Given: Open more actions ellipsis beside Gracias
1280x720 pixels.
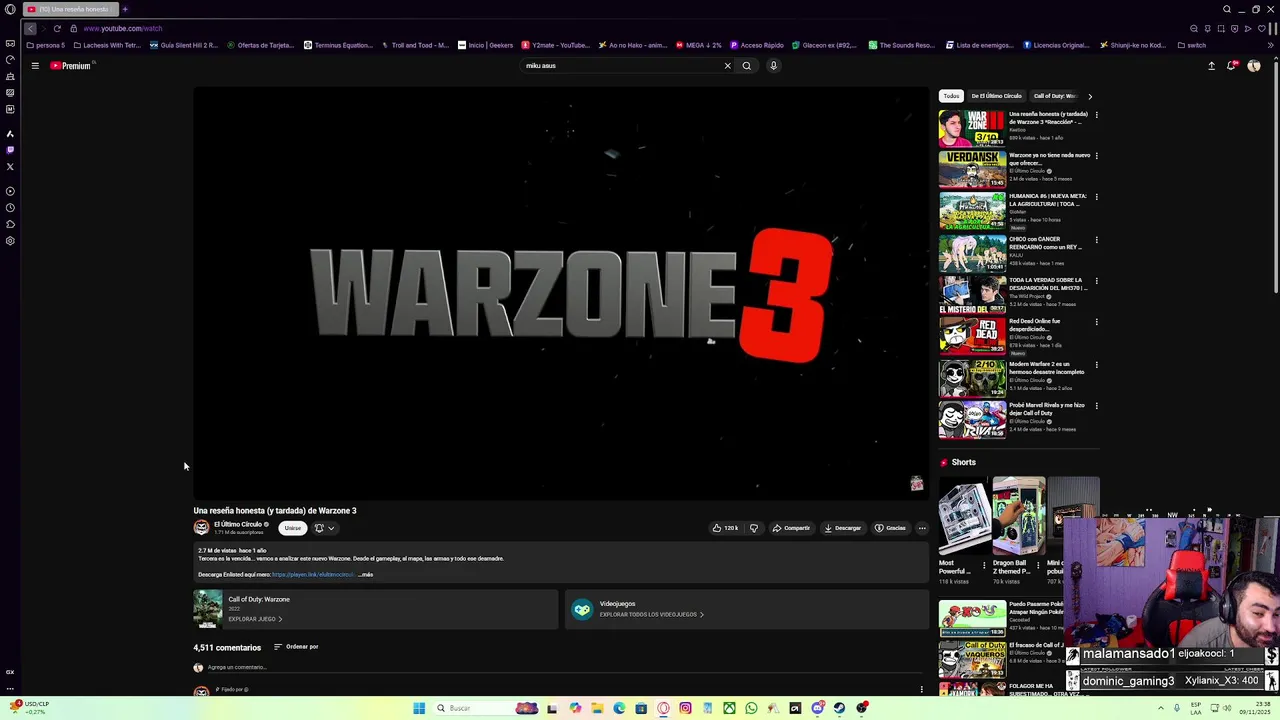Looking at the screenshot, I should click(922, 528).
